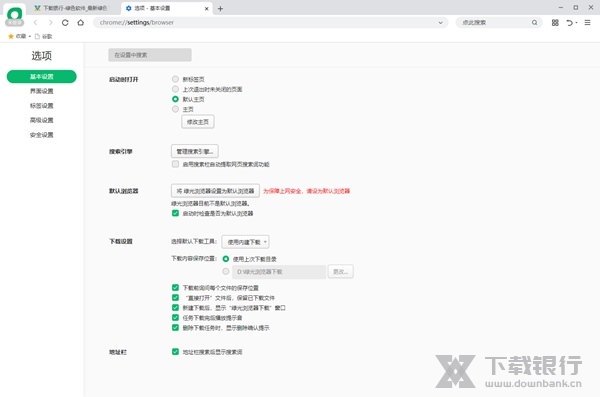Click the 管理搜索引擎... button
Viewport: 600px width, 397px height.
[x=195, y=151]
